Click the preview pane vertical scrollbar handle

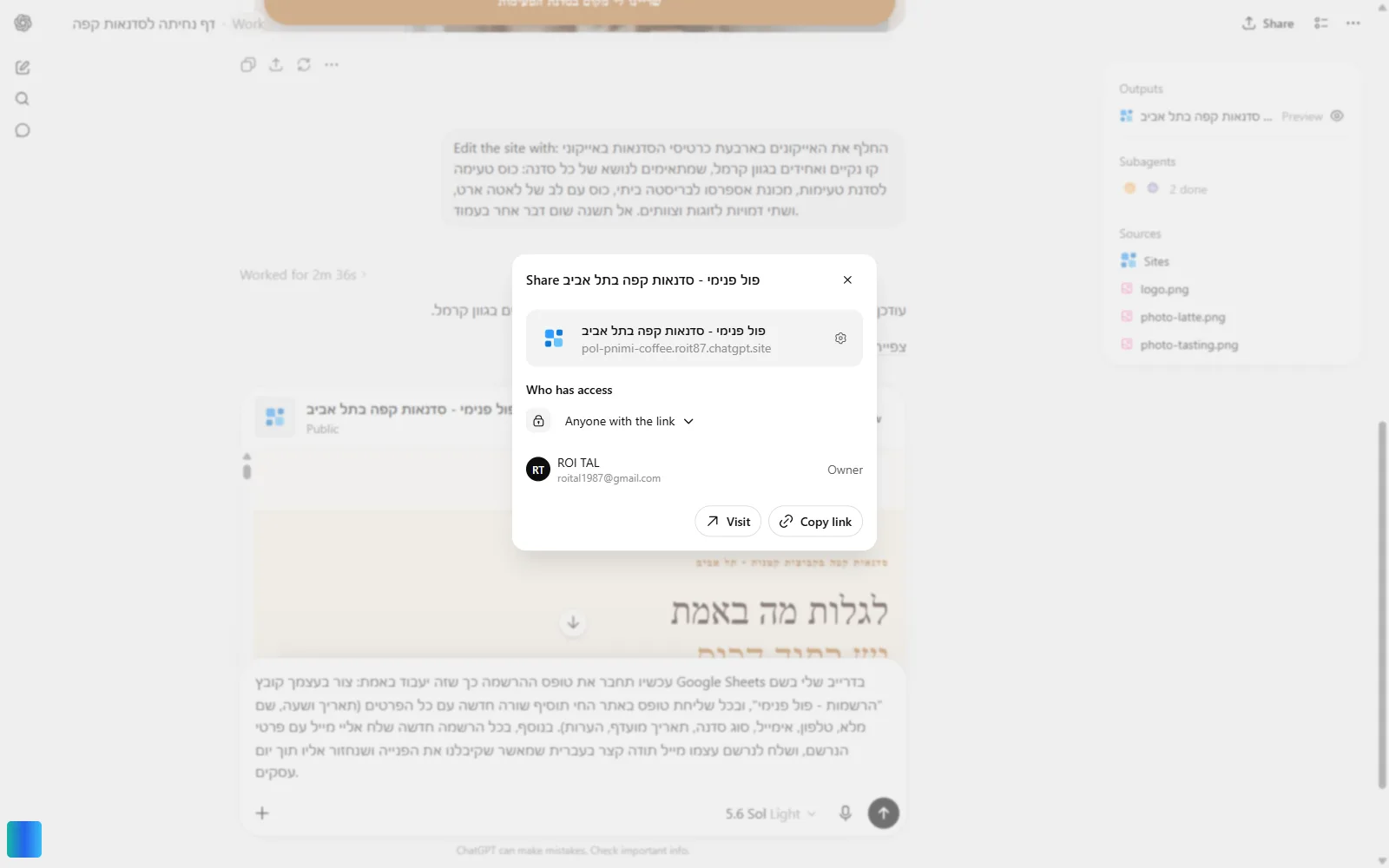click(247, 472)
